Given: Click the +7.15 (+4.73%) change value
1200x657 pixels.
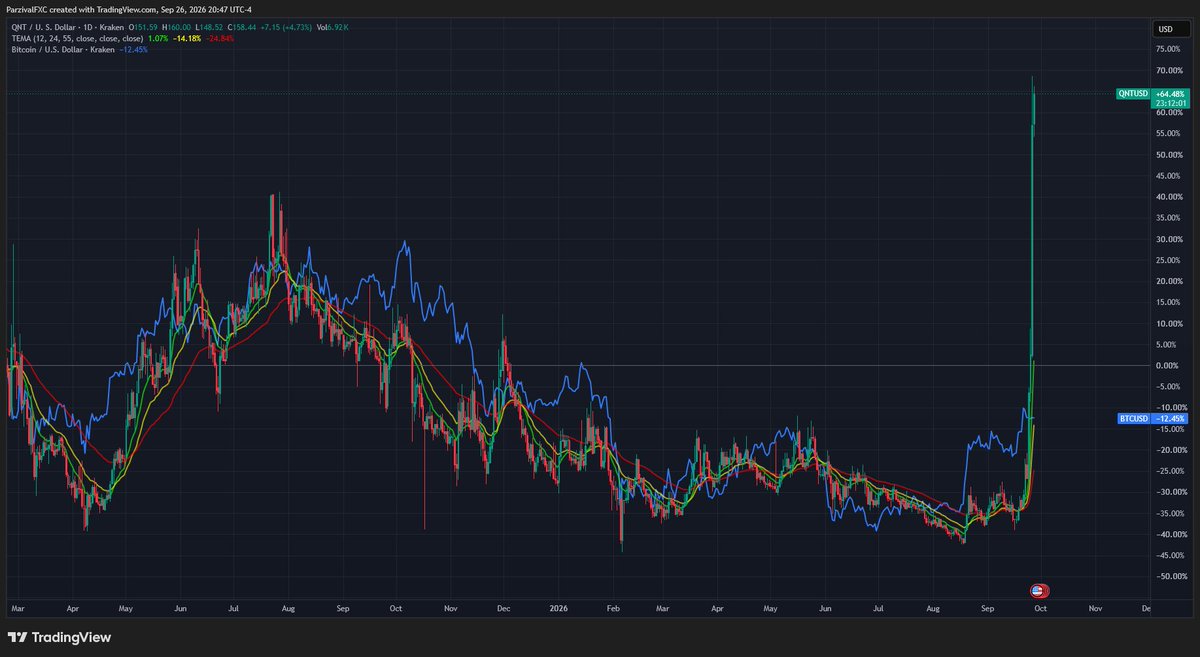Looking at the screenshot, I should click(x=286, y=27).
